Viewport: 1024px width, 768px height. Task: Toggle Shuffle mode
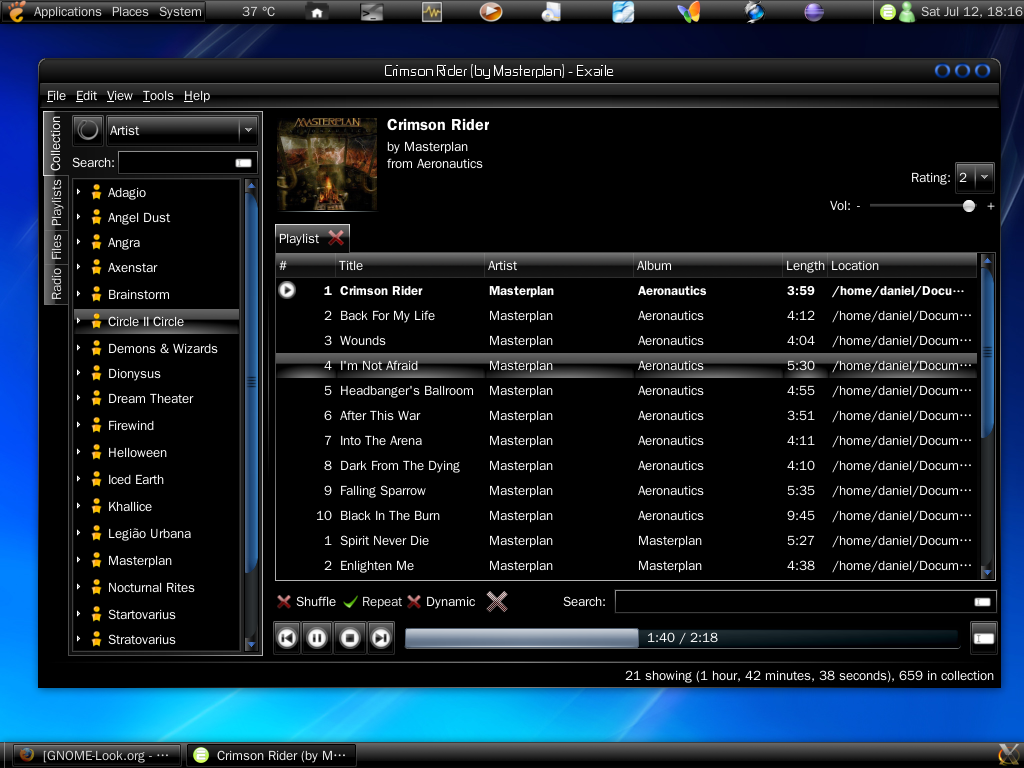pos(306,601)
